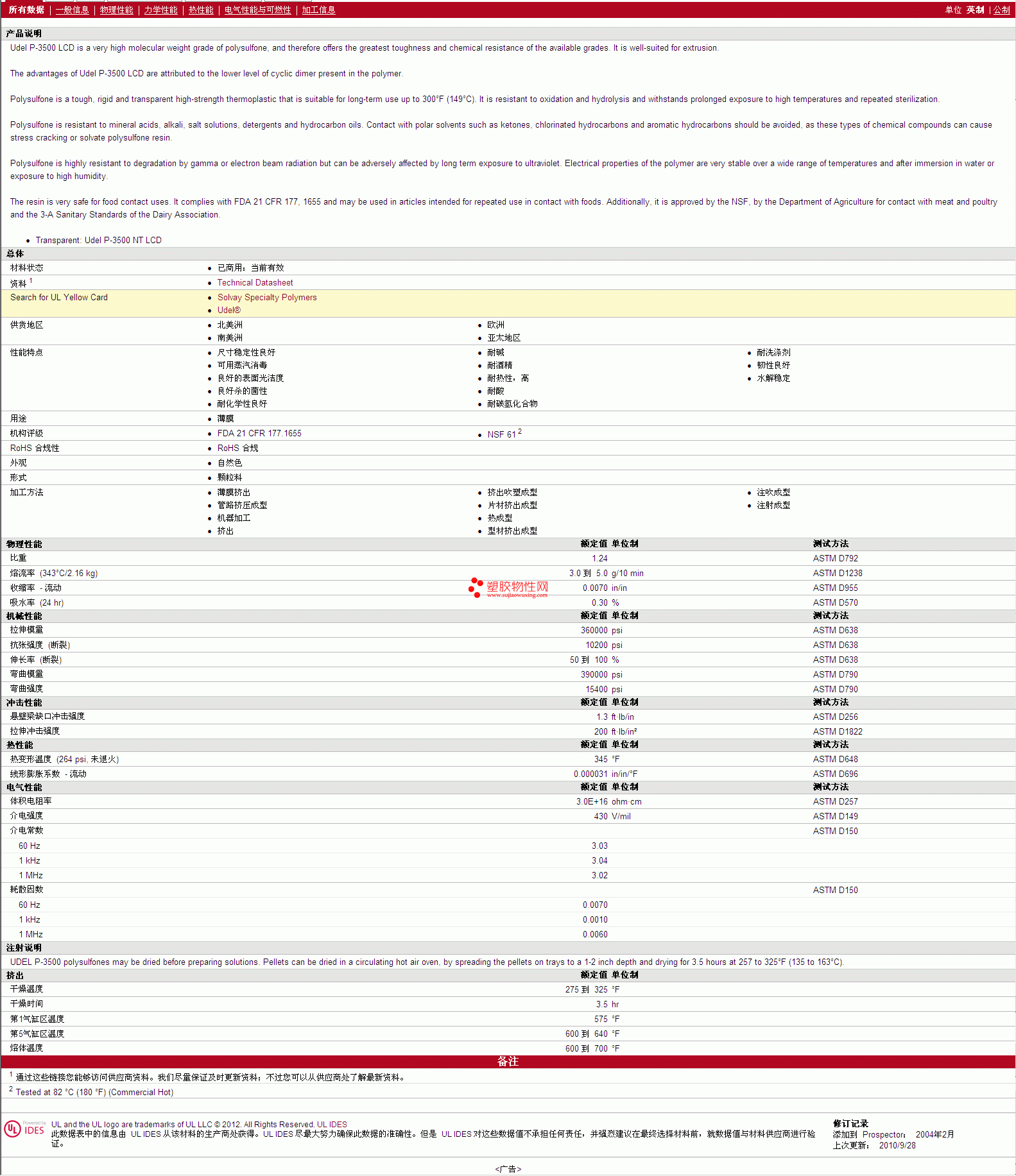
Task: Click the 比重 value 1.24
Action: coord(599,559)
